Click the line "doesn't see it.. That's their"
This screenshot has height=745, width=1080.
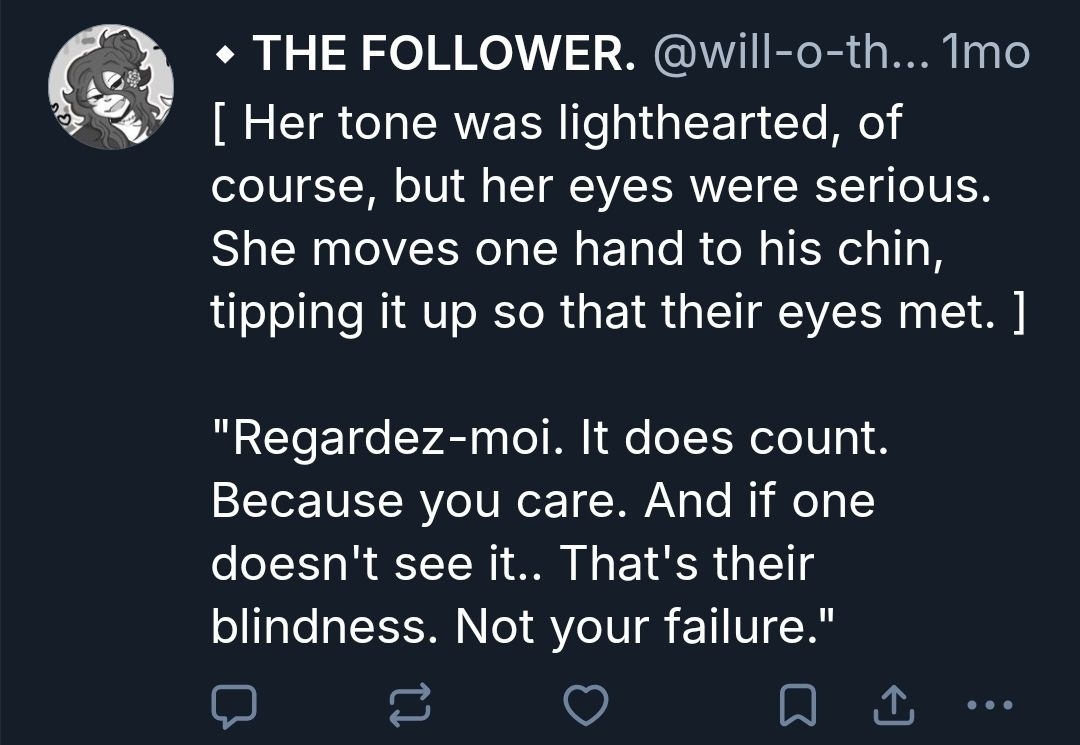(512, 565)
